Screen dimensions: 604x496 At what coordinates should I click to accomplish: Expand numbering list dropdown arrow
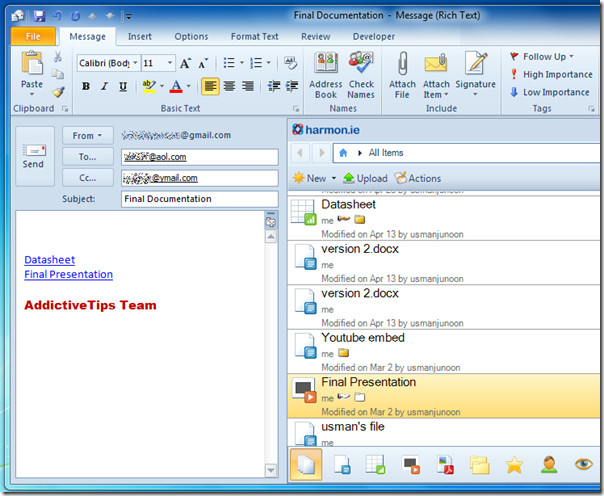point(268,63)
